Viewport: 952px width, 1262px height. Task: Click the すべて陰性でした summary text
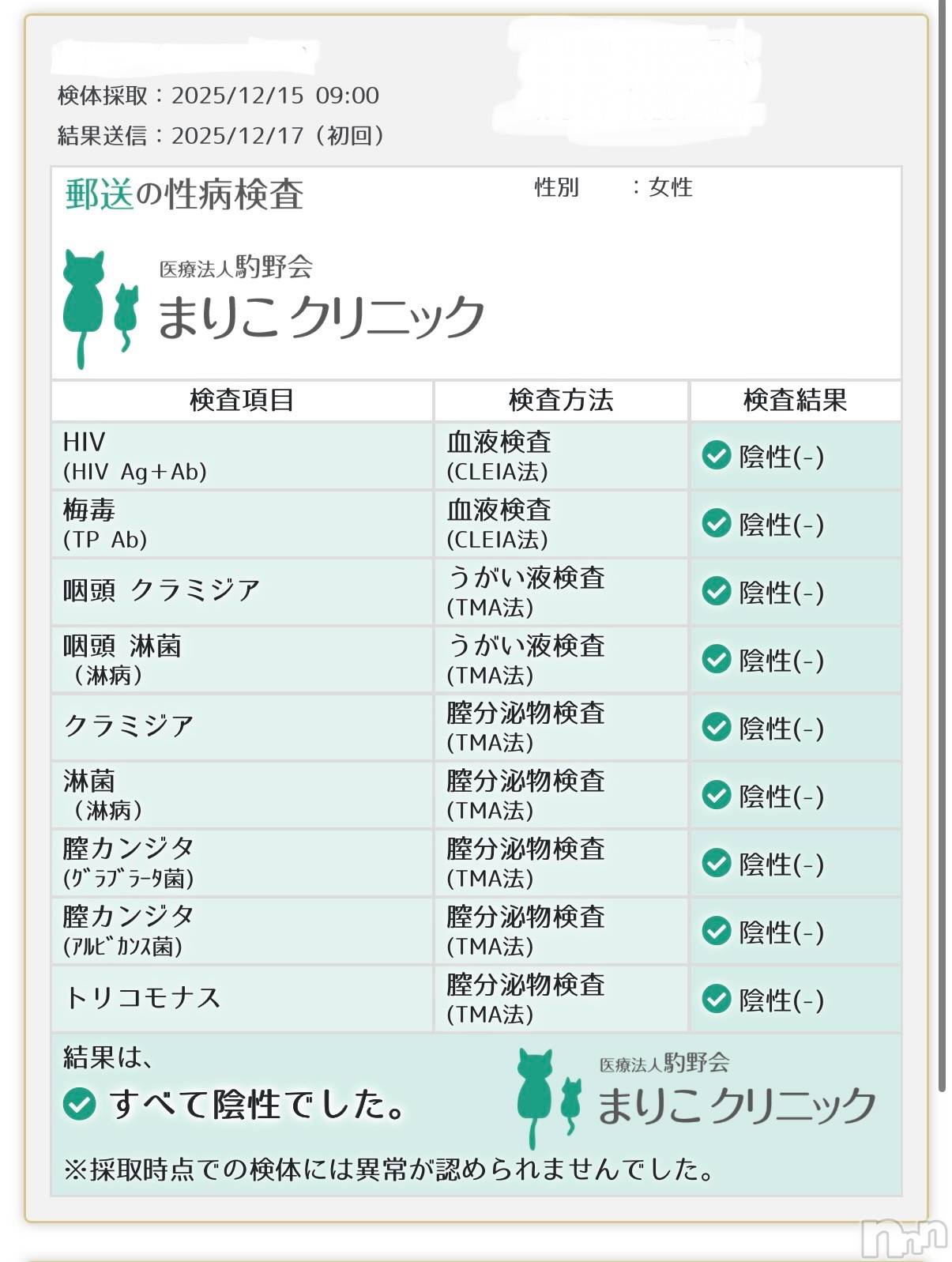(258, 1104)
